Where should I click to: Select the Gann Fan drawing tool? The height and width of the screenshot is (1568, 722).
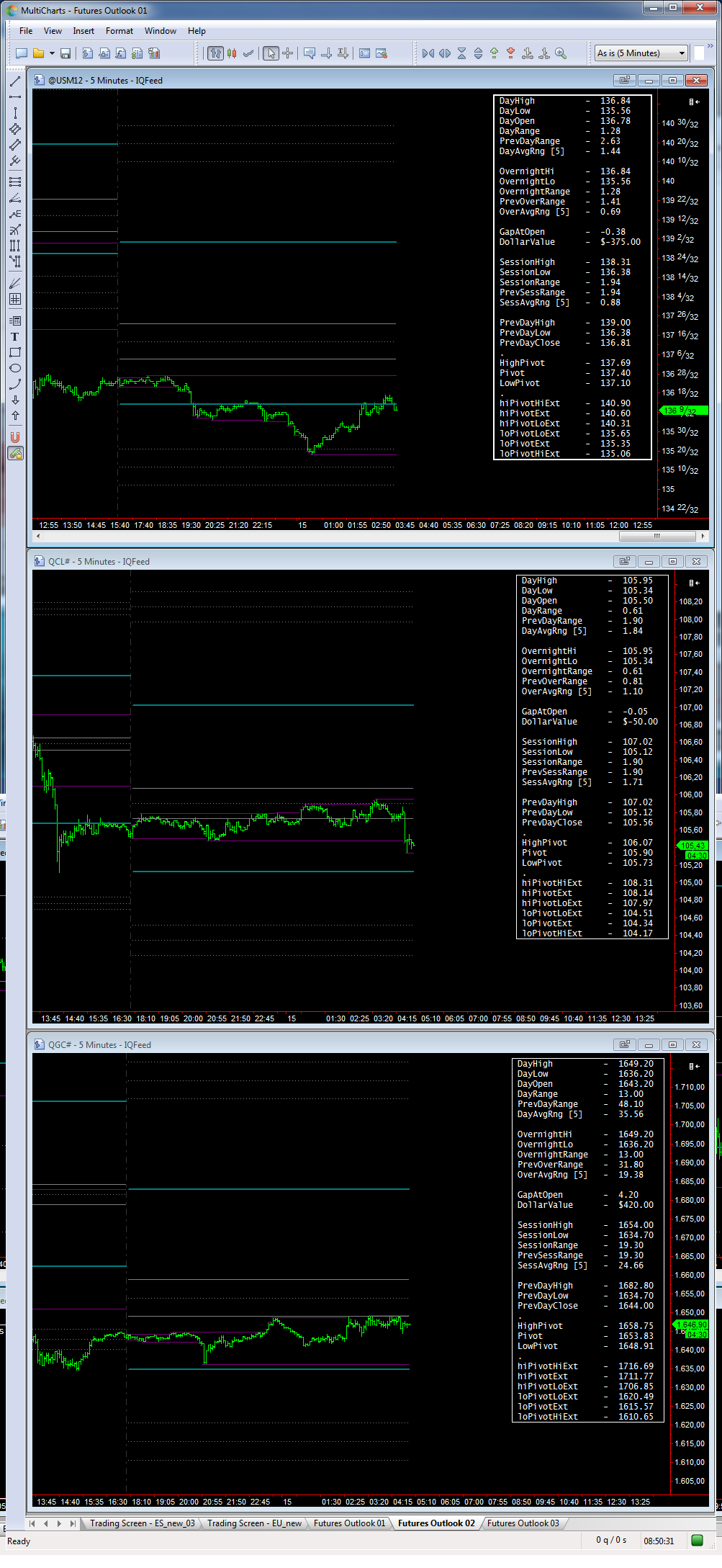click(x=14, y=283)
